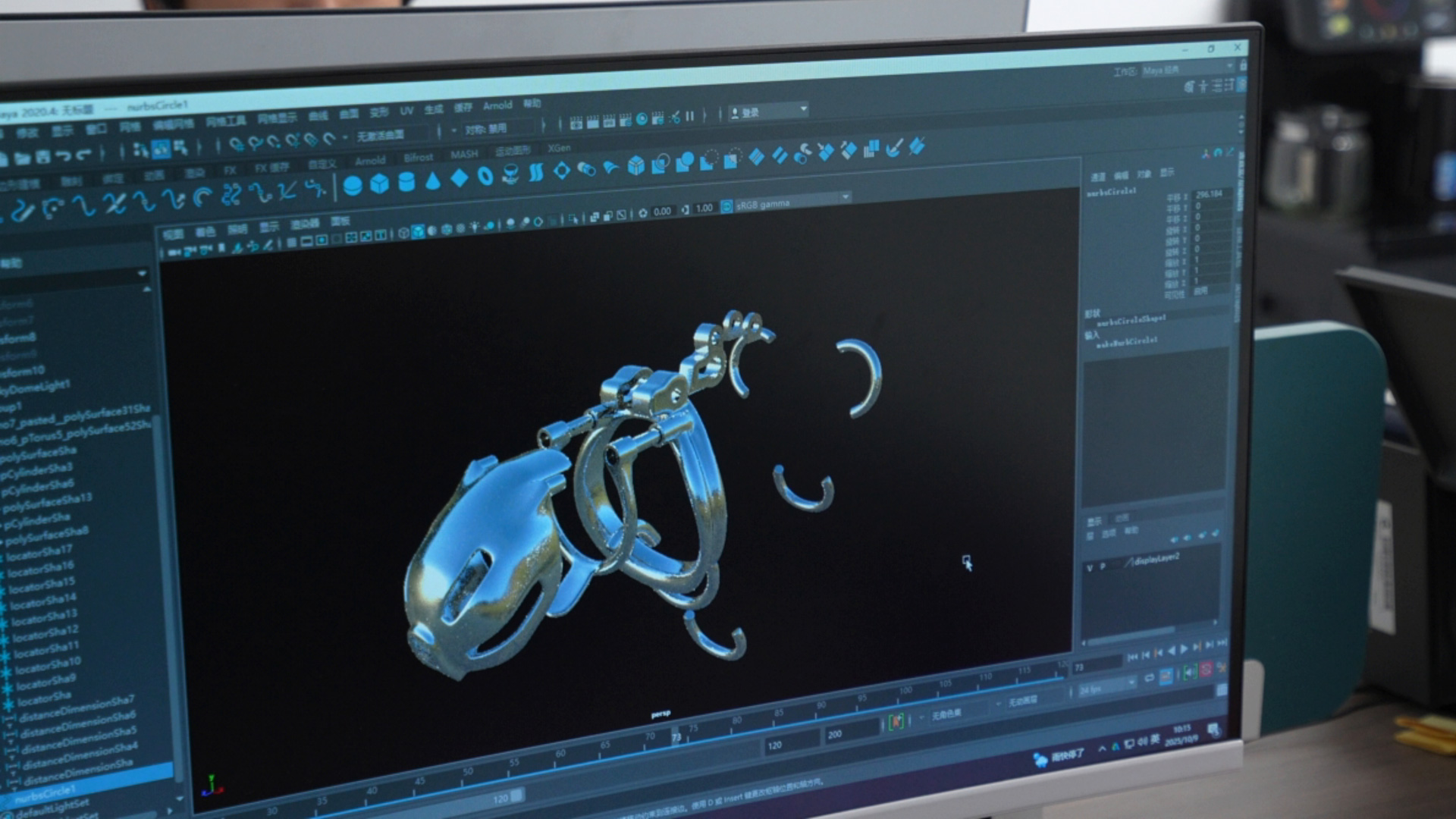1456x819 pixels.
Task: Toggle displayLayer2 playback P box
Action: tap(1103, 566)
